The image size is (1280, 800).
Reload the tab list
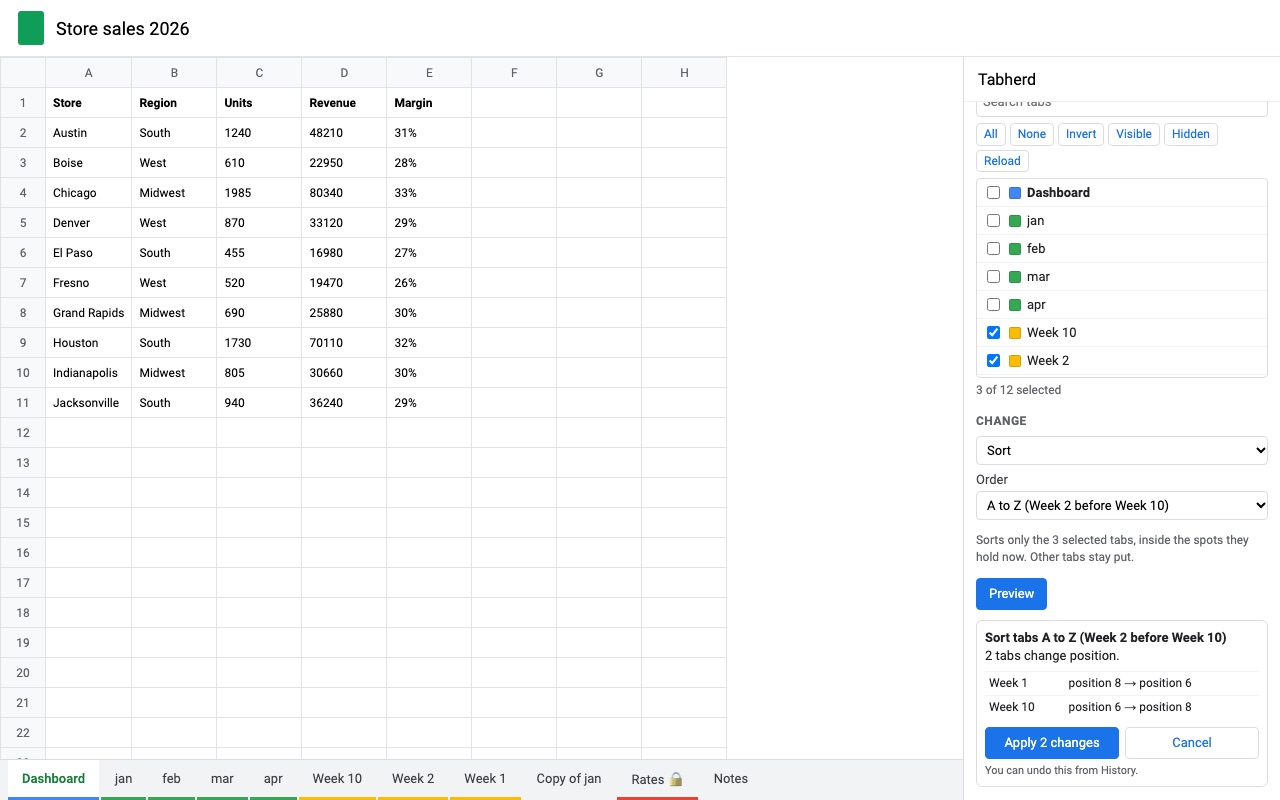pyautogui.click(x=1002, y=161)
